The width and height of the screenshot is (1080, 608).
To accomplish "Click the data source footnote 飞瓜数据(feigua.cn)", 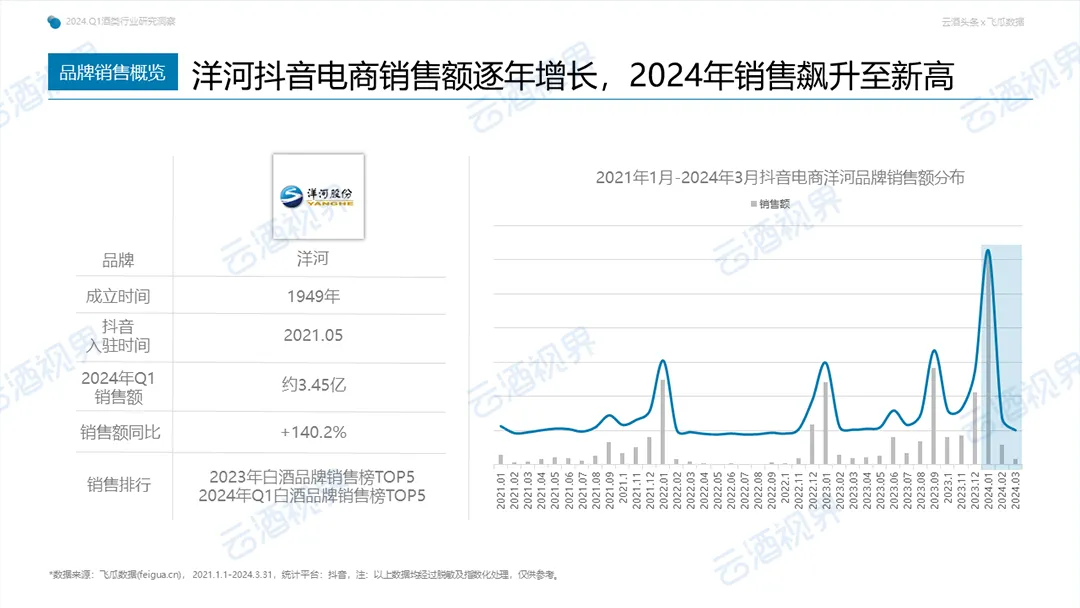I will 141,575.
